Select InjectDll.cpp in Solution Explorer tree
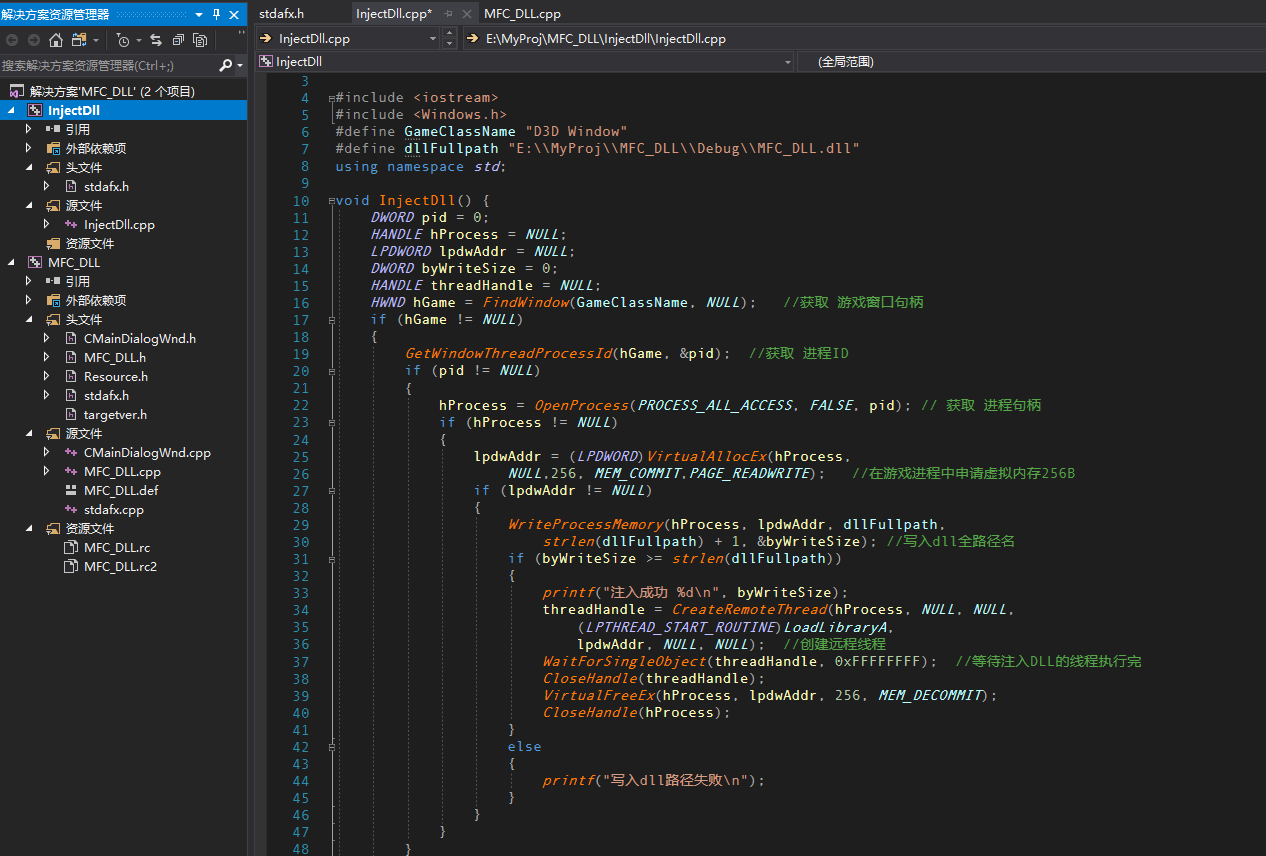The image size is (1266, 856). coord(119,224)
